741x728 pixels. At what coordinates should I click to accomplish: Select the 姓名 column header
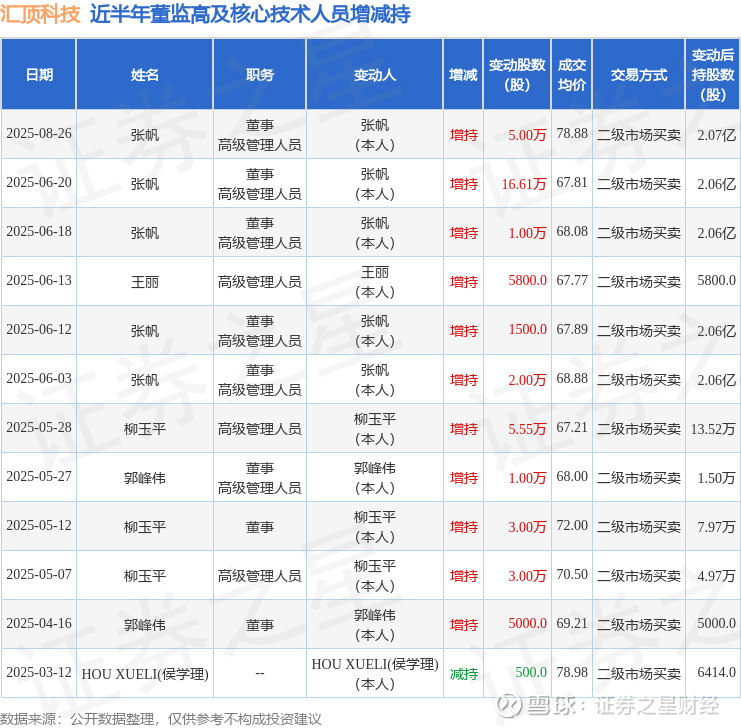point(145,75)
